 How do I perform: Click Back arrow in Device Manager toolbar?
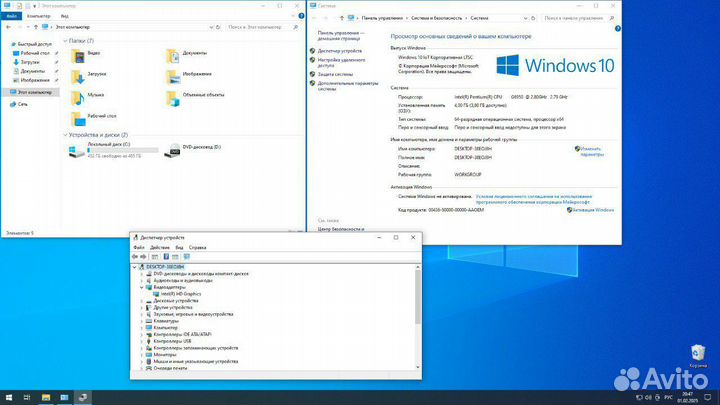[135, 257]
